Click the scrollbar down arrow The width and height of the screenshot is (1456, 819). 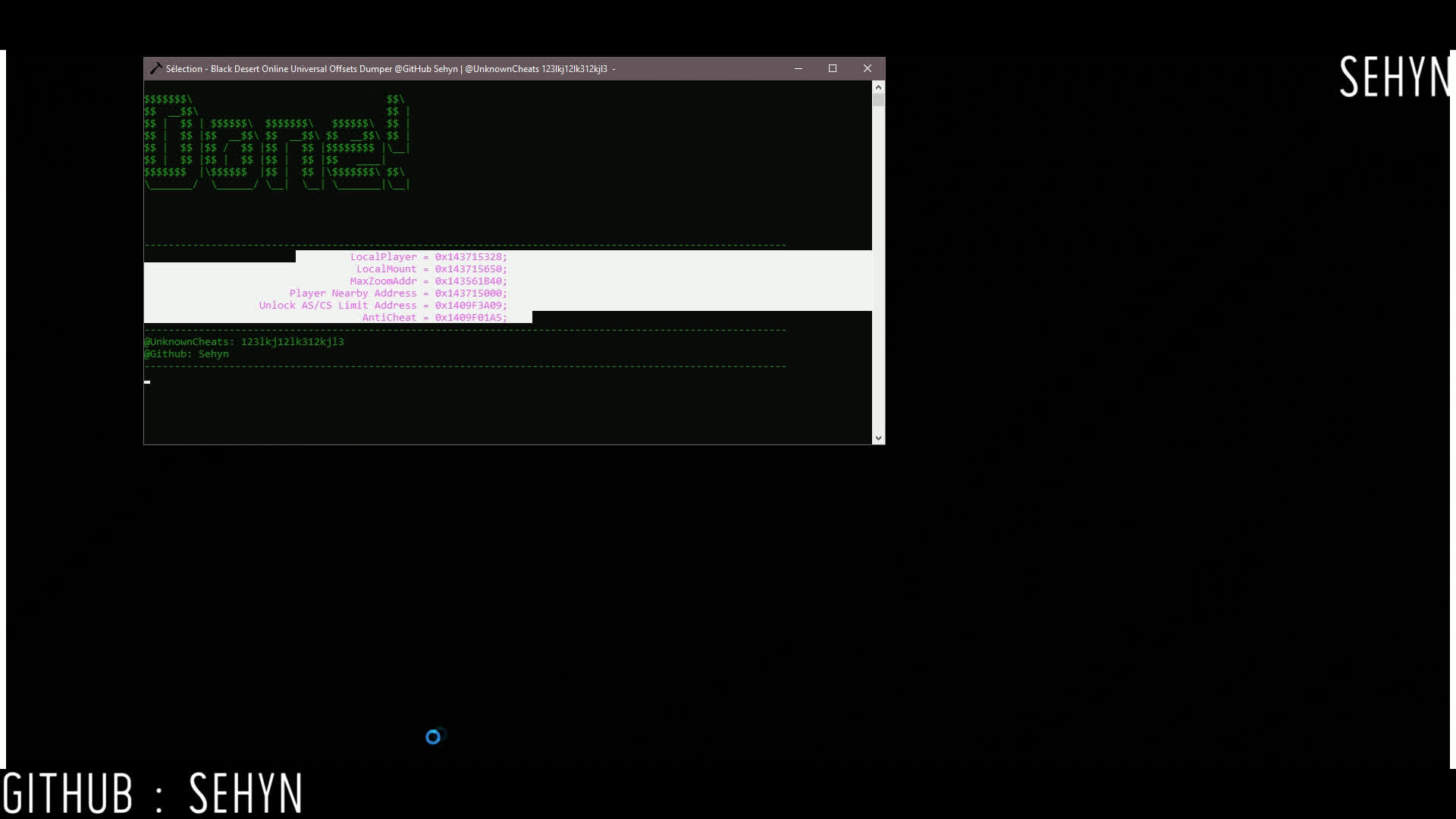(x=878, y=438)
